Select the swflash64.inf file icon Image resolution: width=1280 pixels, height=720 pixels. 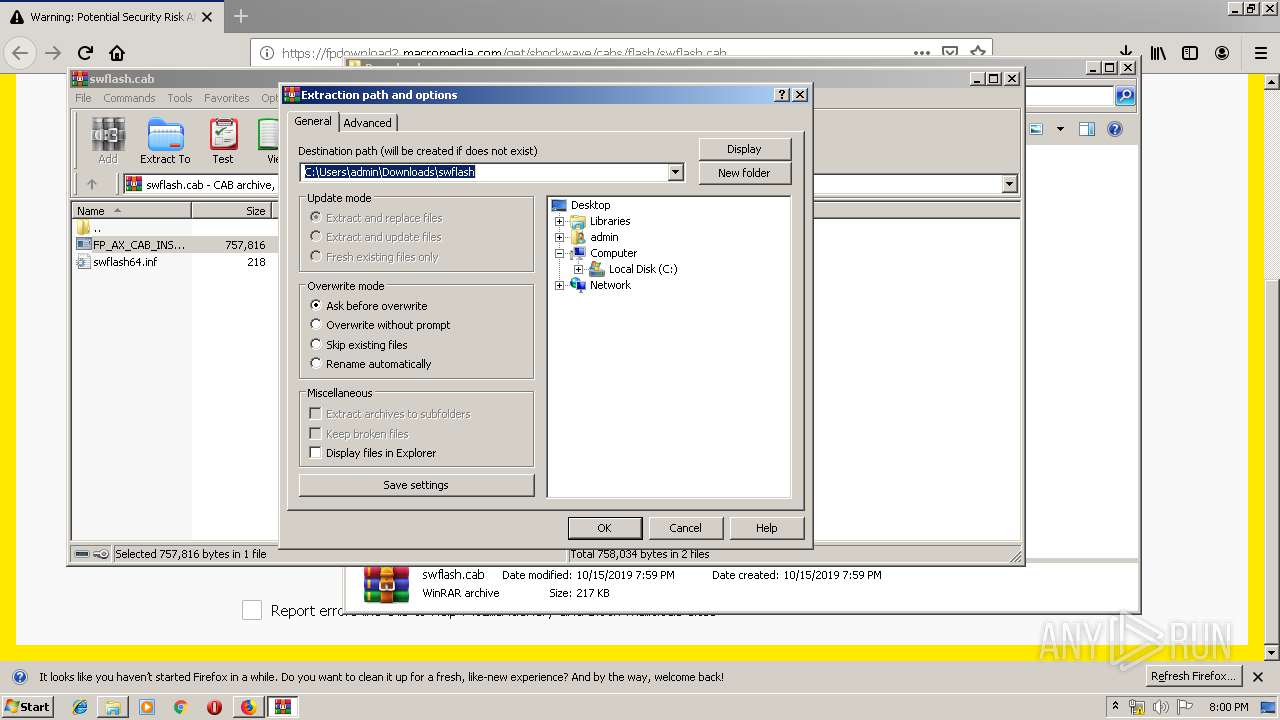point(84,262)
